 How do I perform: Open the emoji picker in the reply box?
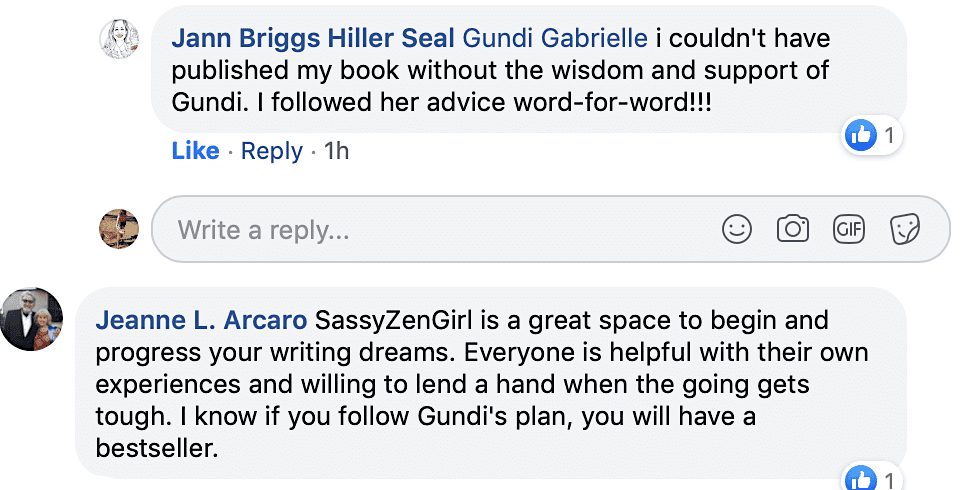click(x=736, y=230)
